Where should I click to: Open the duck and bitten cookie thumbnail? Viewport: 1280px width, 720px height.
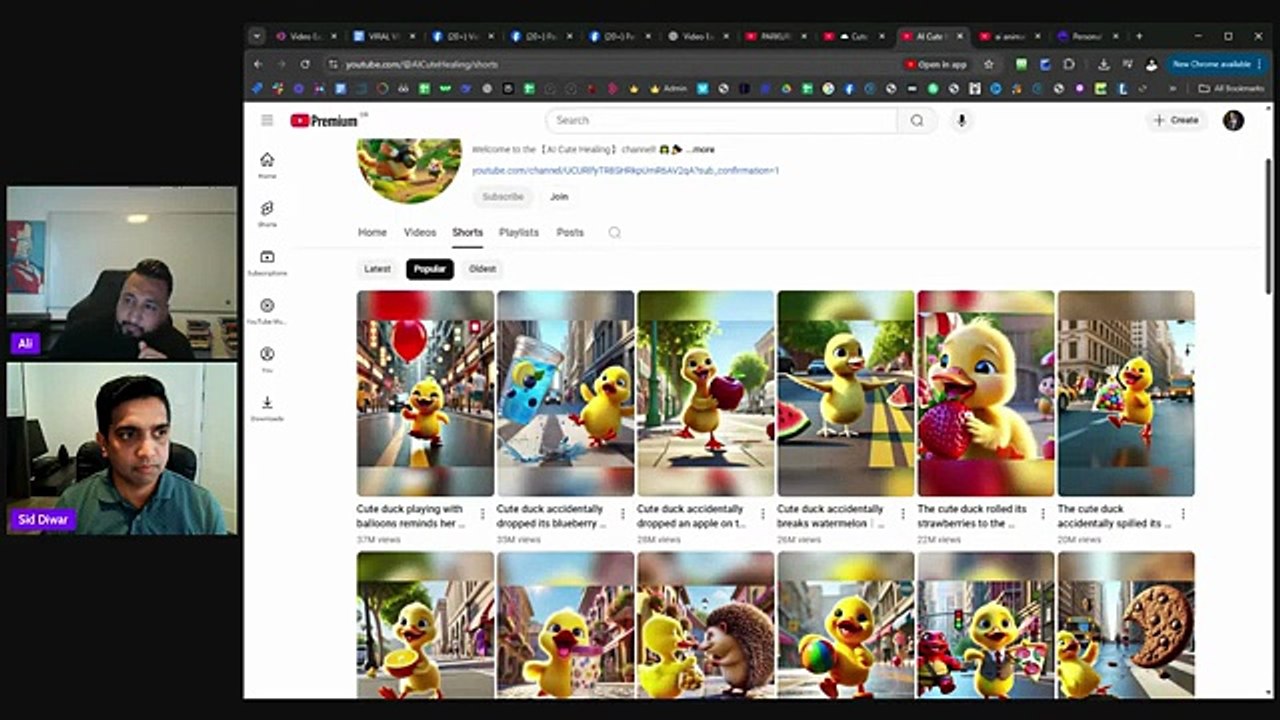[1125, 625]
